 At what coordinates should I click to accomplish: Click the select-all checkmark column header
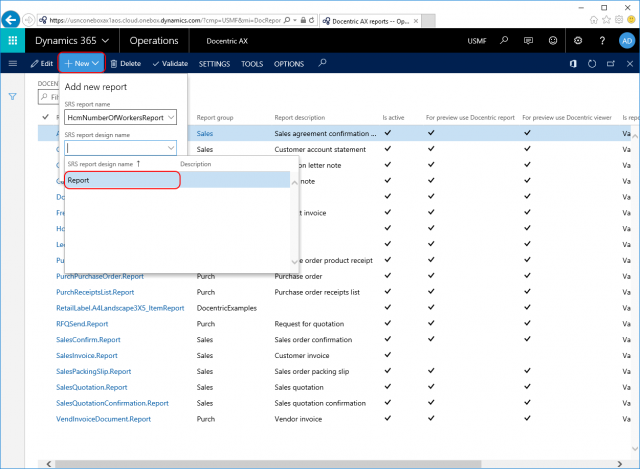[45, 117]
